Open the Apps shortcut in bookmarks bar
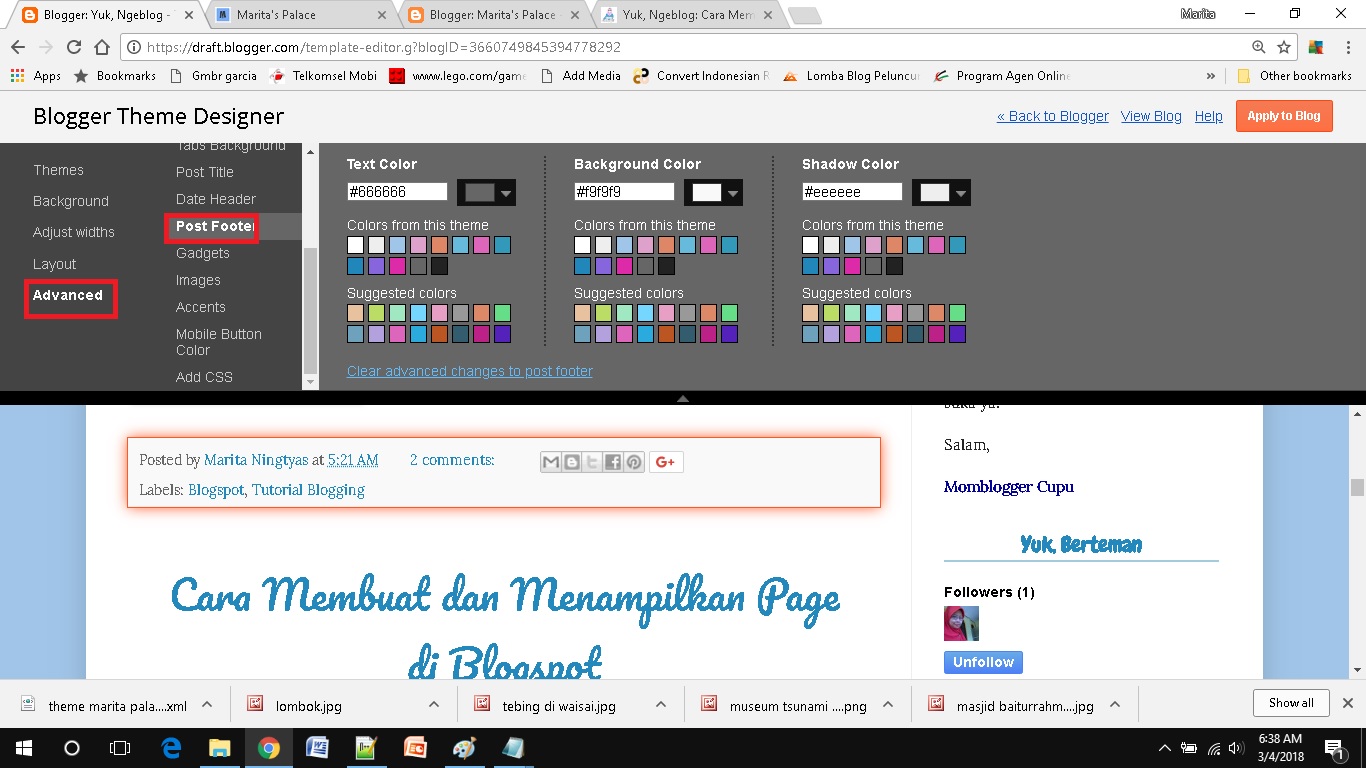 coord(35,76)
